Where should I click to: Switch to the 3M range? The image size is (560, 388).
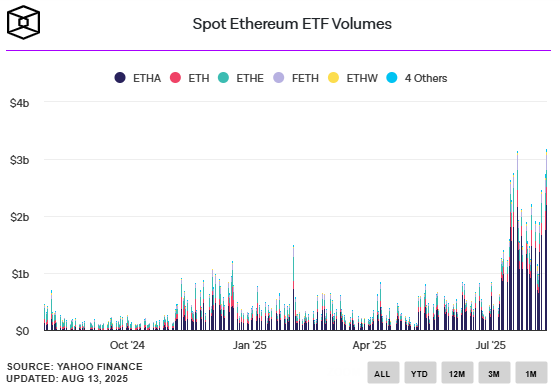494,373
